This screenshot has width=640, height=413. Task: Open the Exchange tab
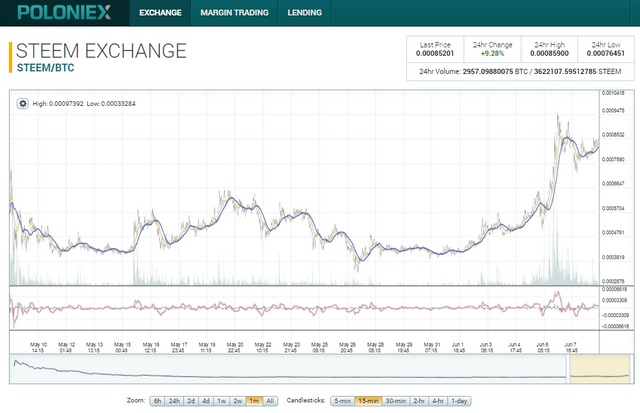[x=160, y=13]
